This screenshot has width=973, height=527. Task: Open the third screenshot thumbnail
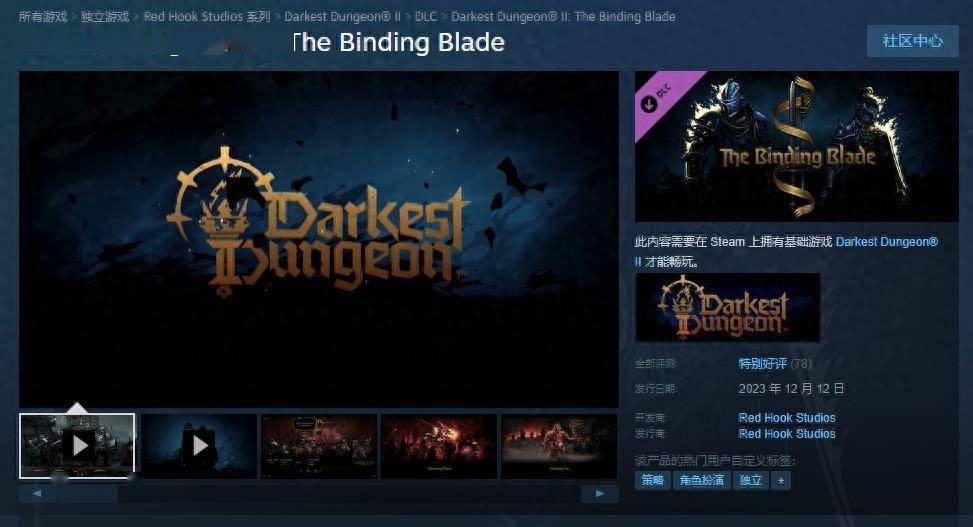(319, 446)
